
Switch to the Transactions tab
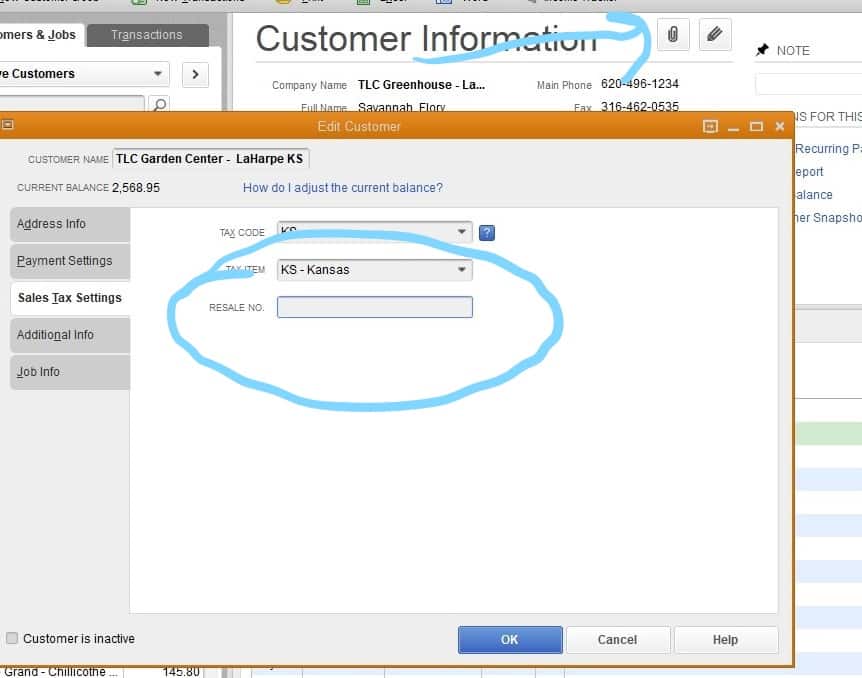pos(147,35)
